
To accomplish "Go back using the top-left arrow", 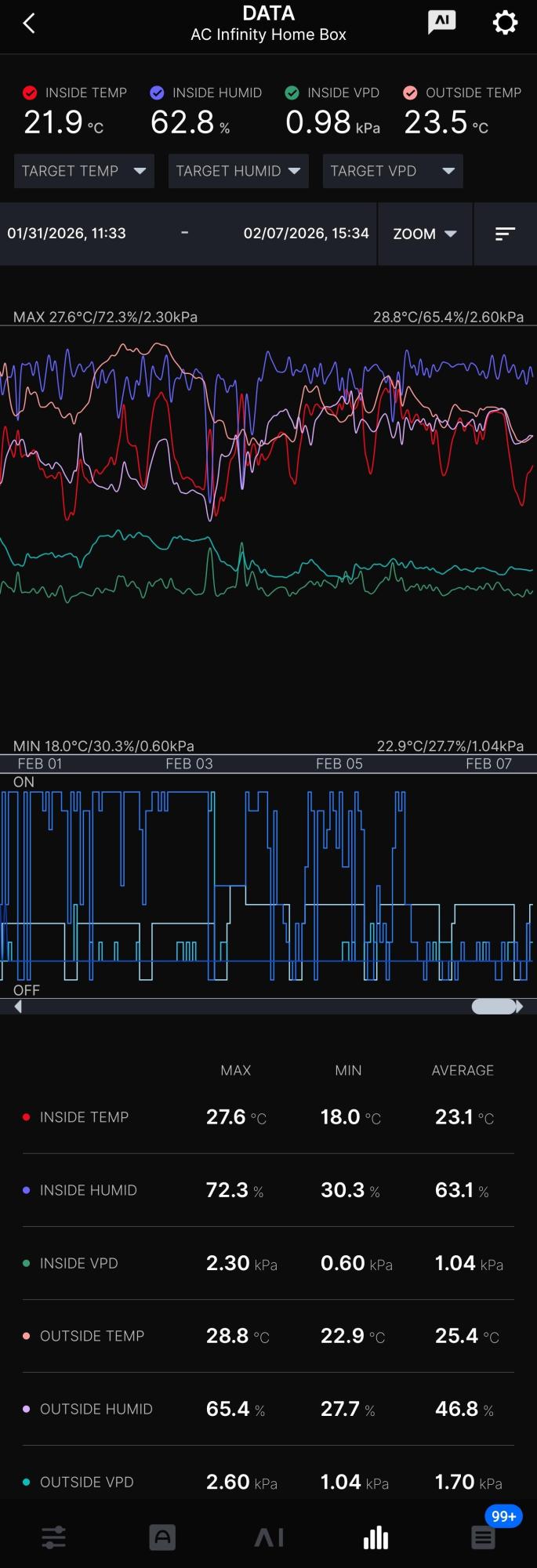I will point(29,24).
